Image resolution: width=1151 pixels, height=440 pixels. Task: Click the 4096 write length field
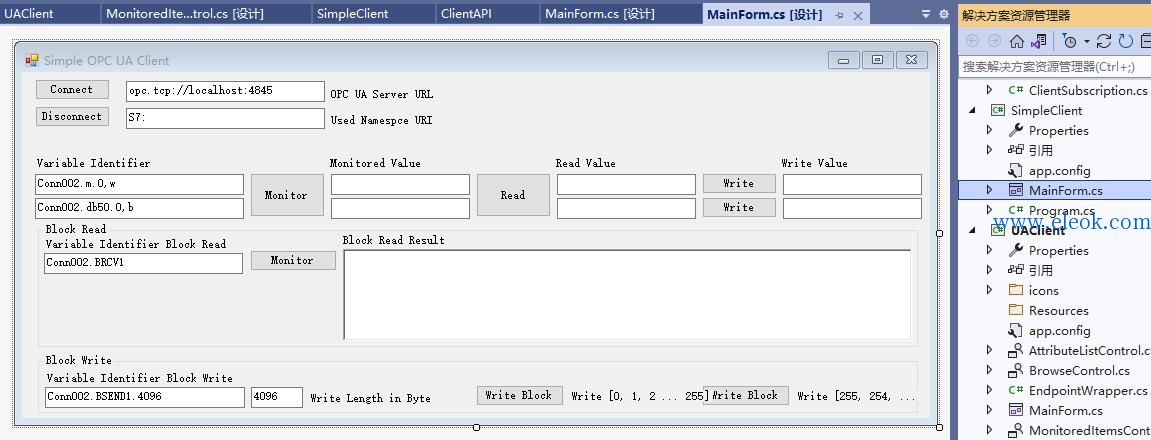coord(277,397)
